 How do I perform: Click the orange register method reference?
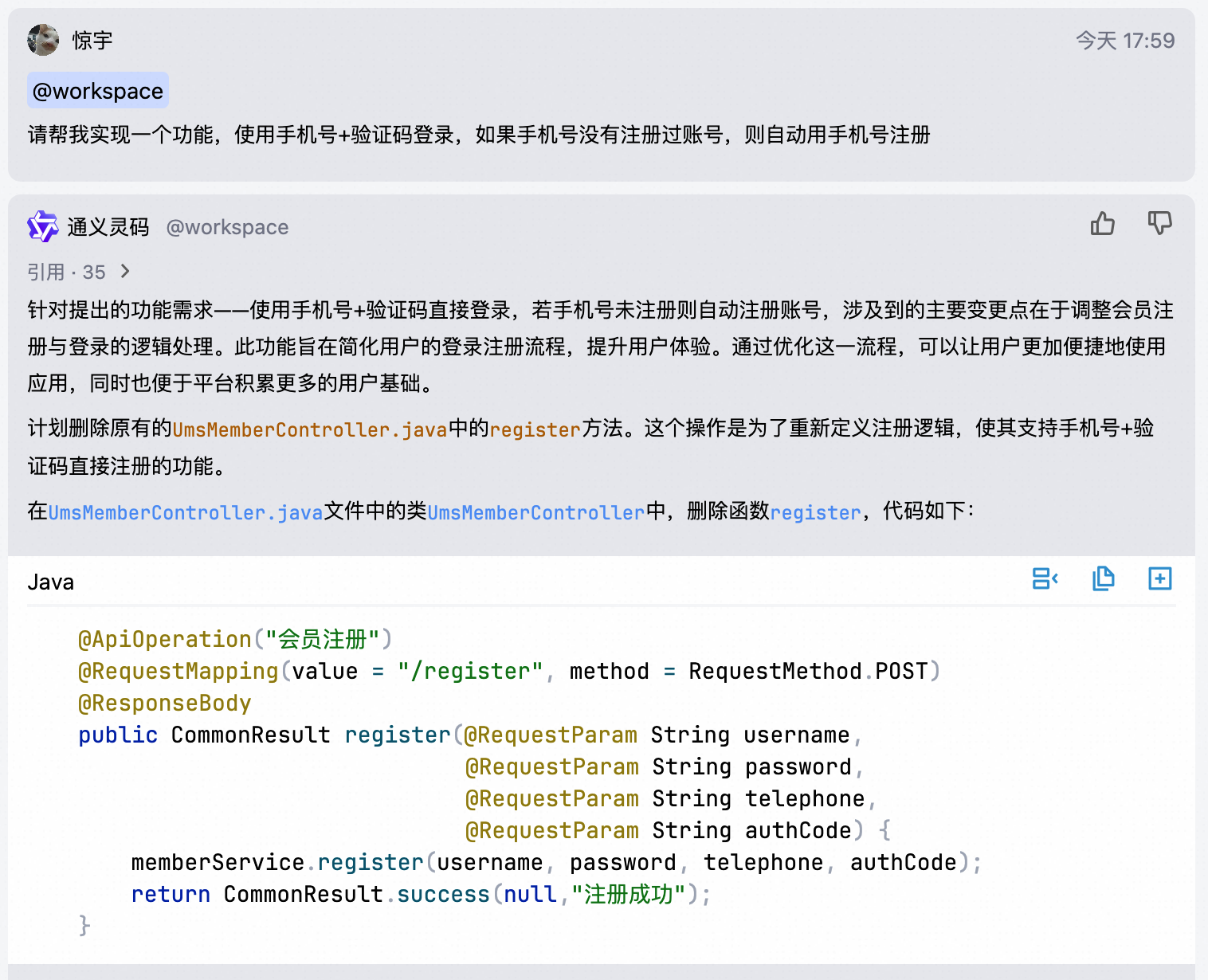point(535,429)
